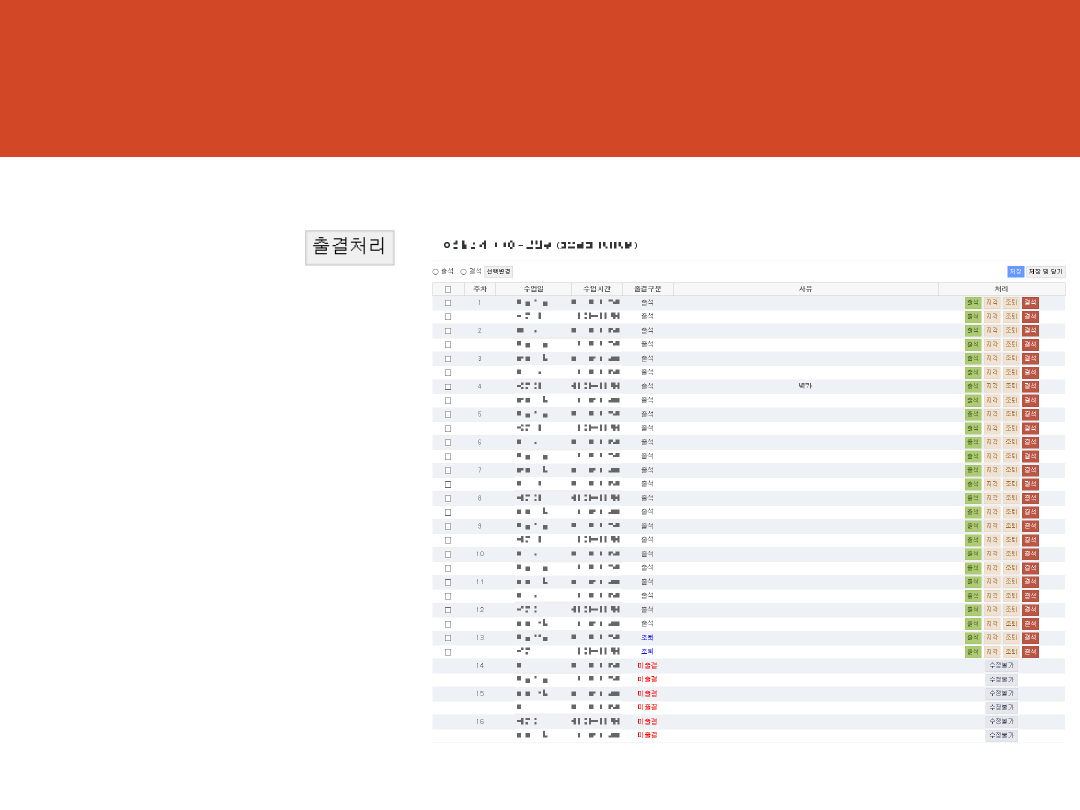Toggle the select-all checkbox in table header

[448, 289]
